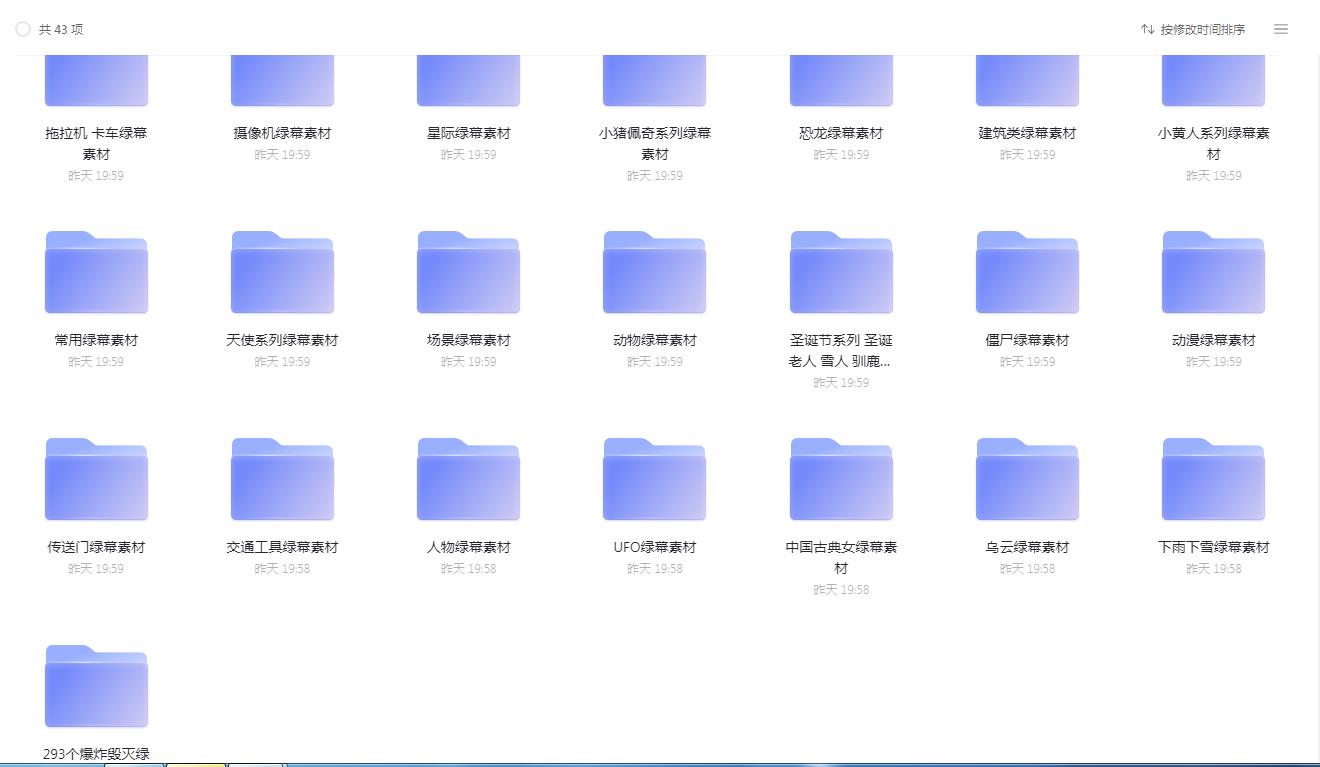
Task: Select the 天使系列绿幕素材 folder name
Action: click(281, 340)
